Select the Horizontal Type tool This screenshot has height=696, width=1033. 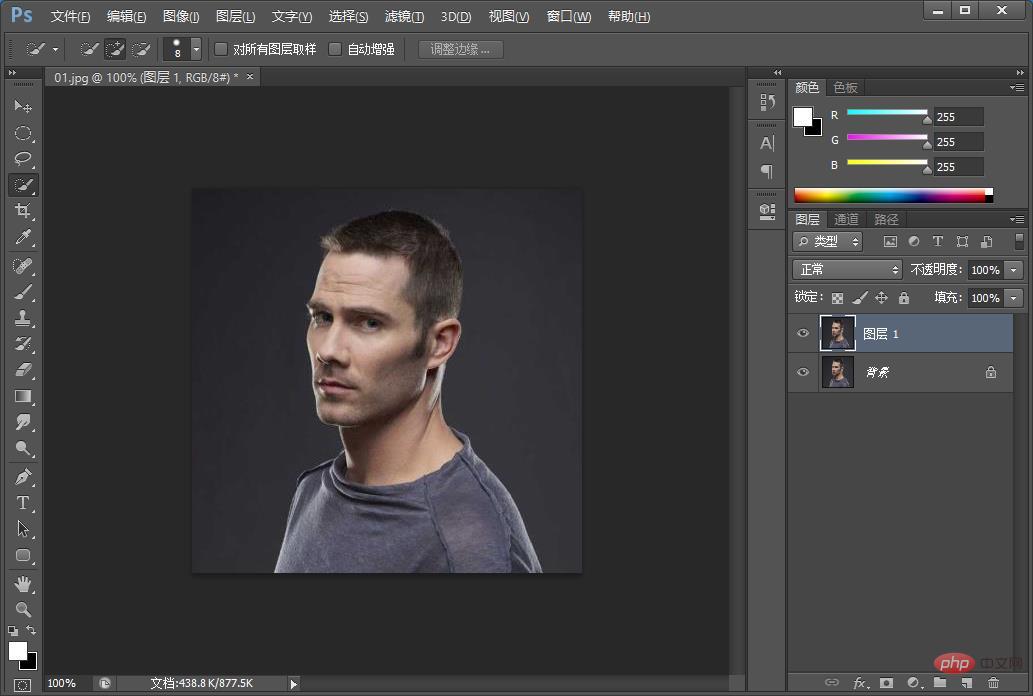[x=23, y=503]
